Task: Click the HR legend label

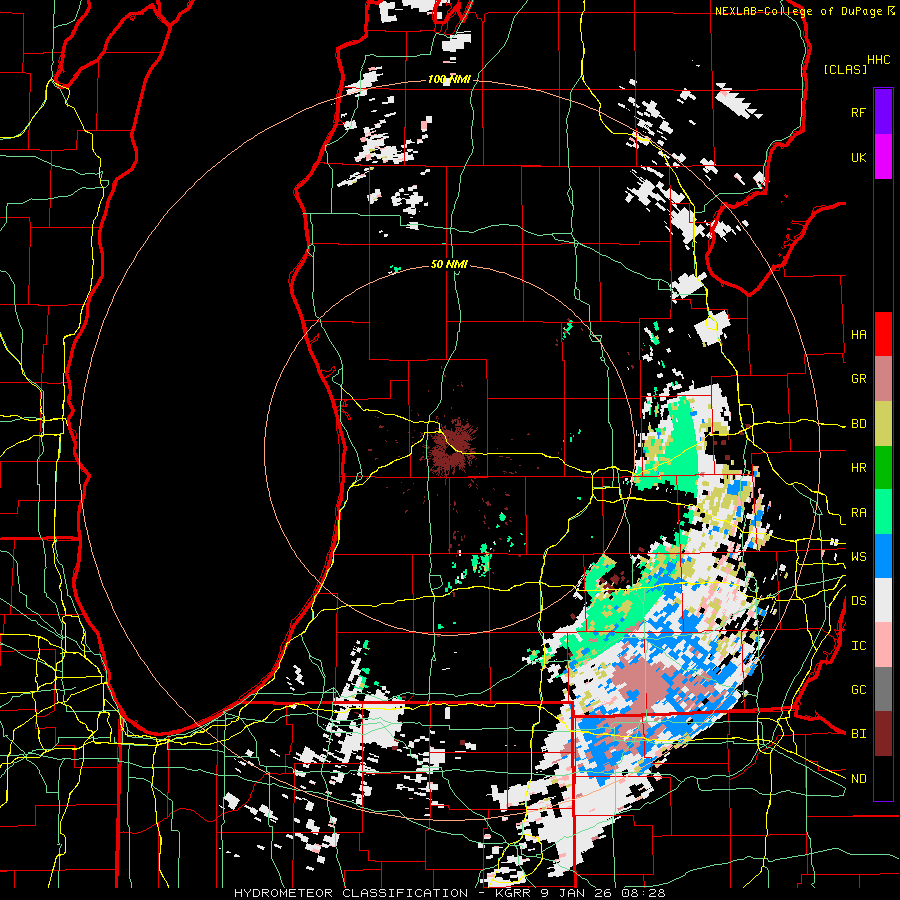Action: point(858,468)
